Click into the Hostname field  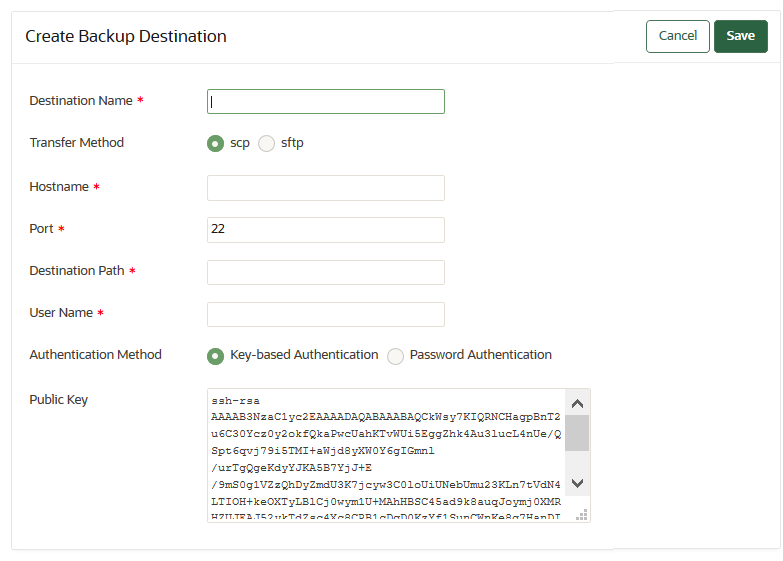point(325,188)
